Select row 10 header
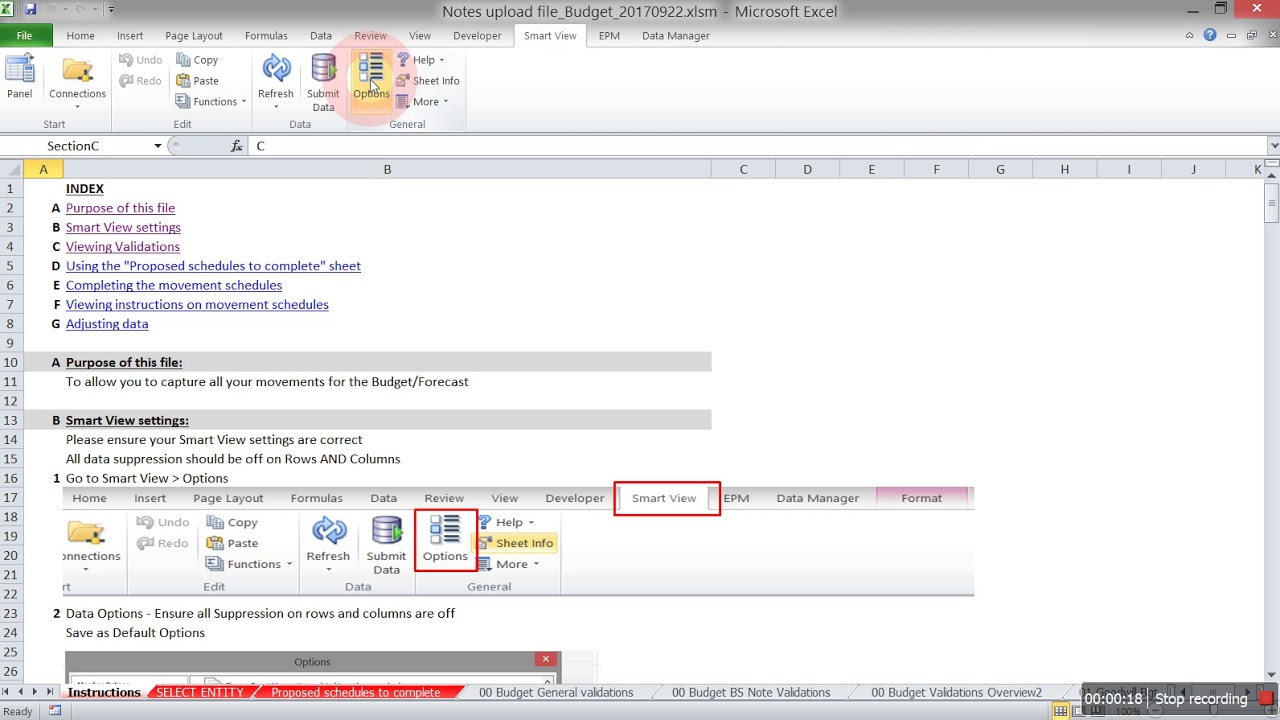The width and height of the screenshot is (1280, 720). point(10,362)
